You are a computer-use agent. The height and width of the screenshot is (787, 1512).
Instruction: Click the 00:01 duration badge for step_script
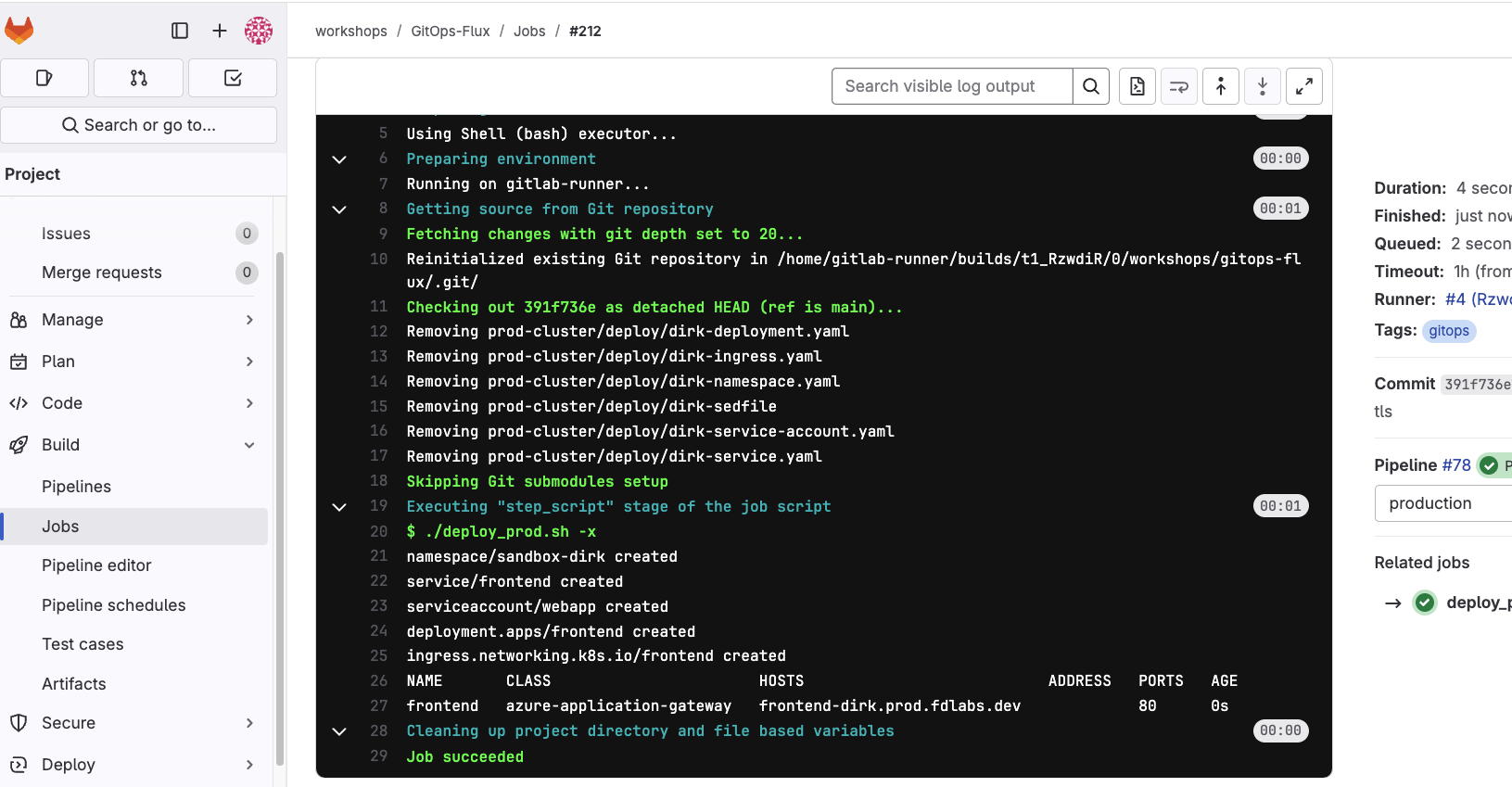coord(1280,506)
